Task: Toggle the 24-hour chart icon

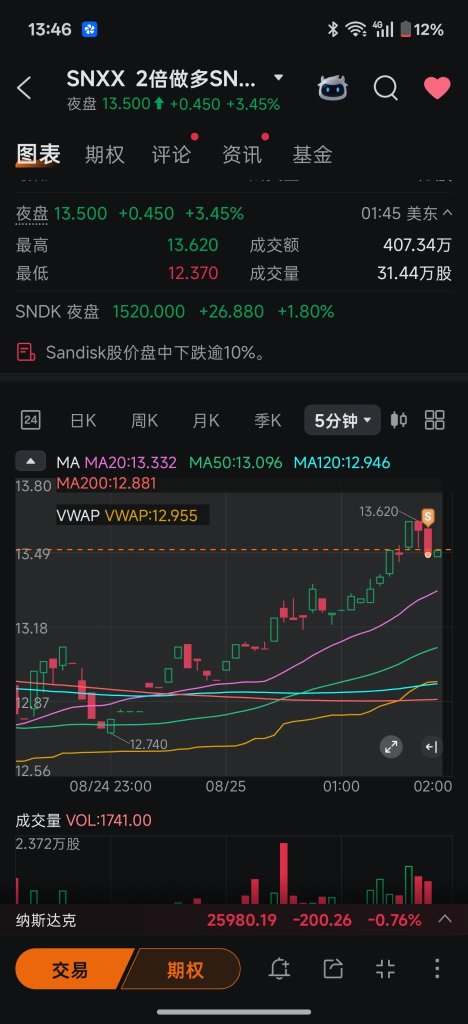Action: (x=31, y=420)
